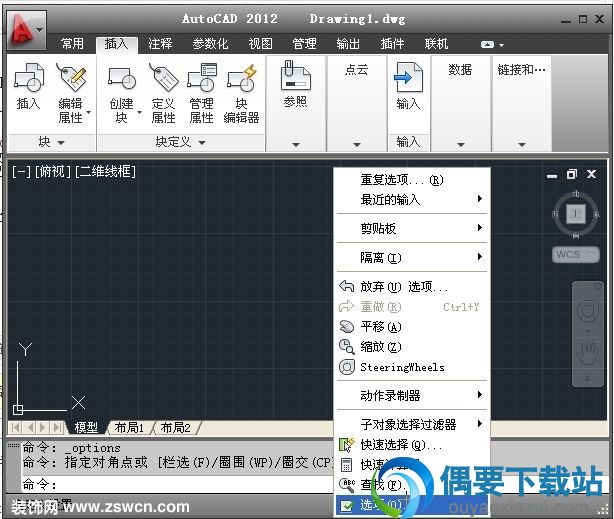614x519 pixels.
Task: Click the Insert block icon
Action: tap(29, 77)
